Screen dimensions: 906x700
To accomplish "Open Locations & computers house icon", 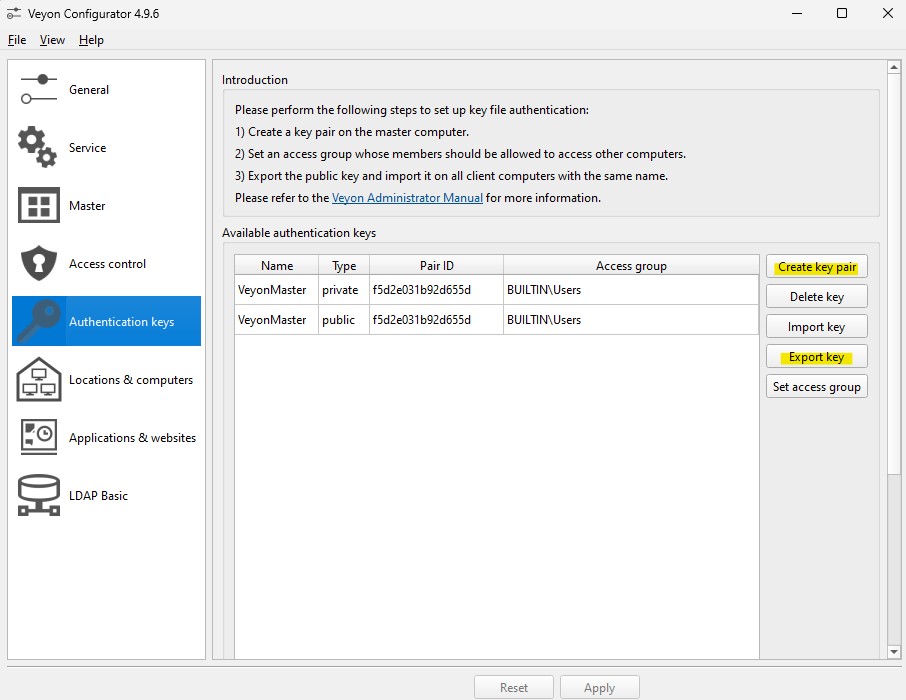I will (x=39, y=379).
